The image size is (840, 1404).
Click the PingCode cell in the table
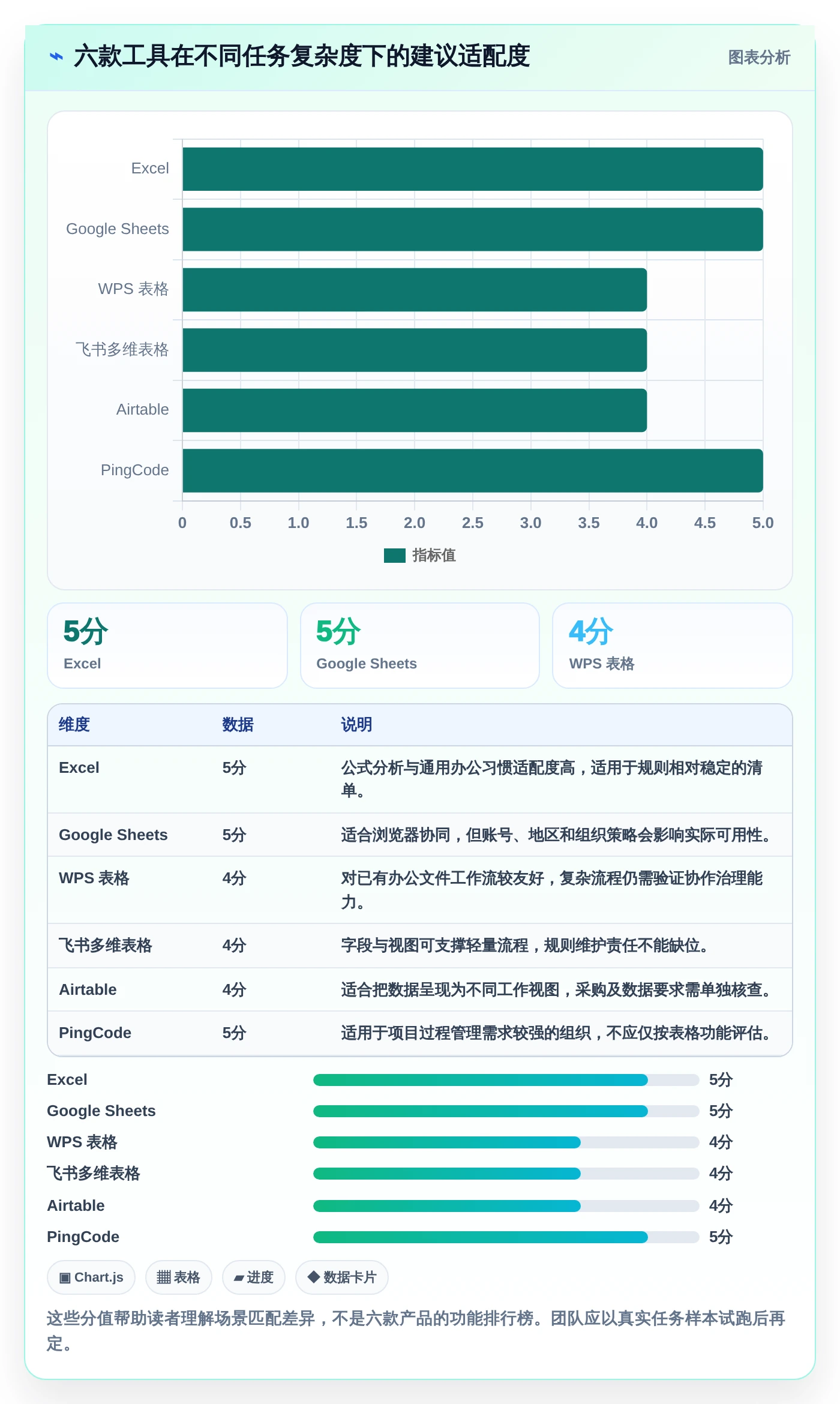[95, 1033]
